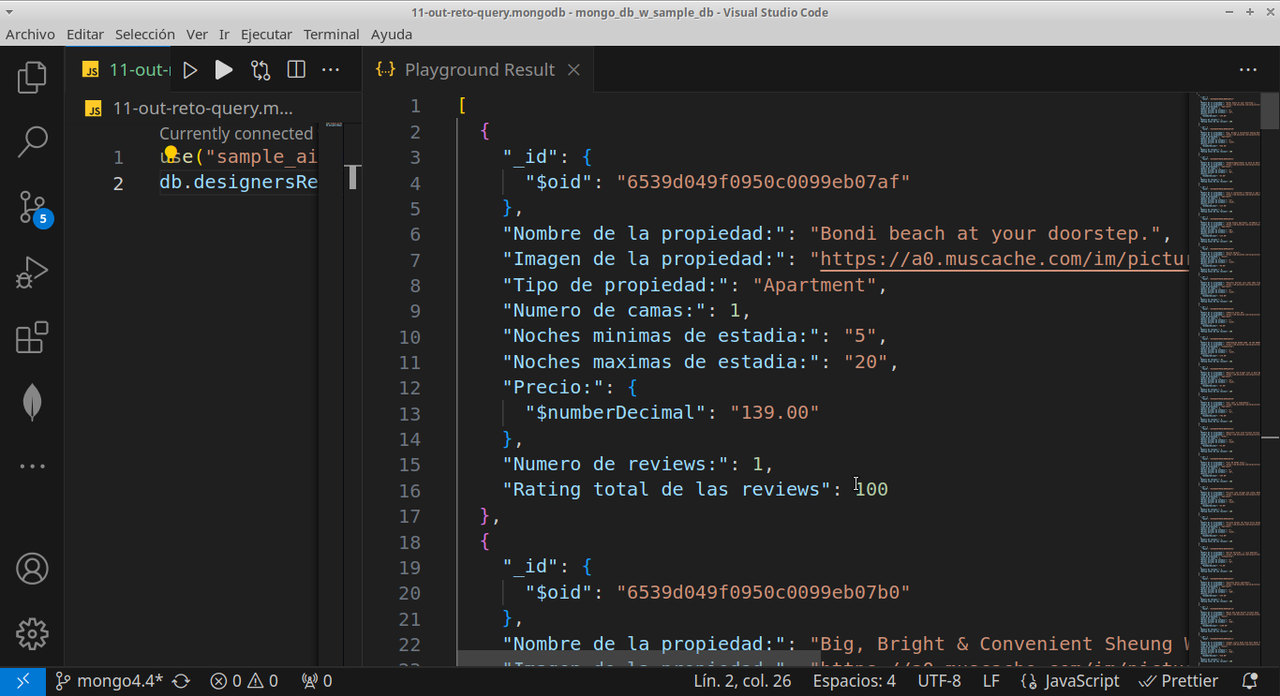Click the Currently connected code lens

(x=236, y=133)
